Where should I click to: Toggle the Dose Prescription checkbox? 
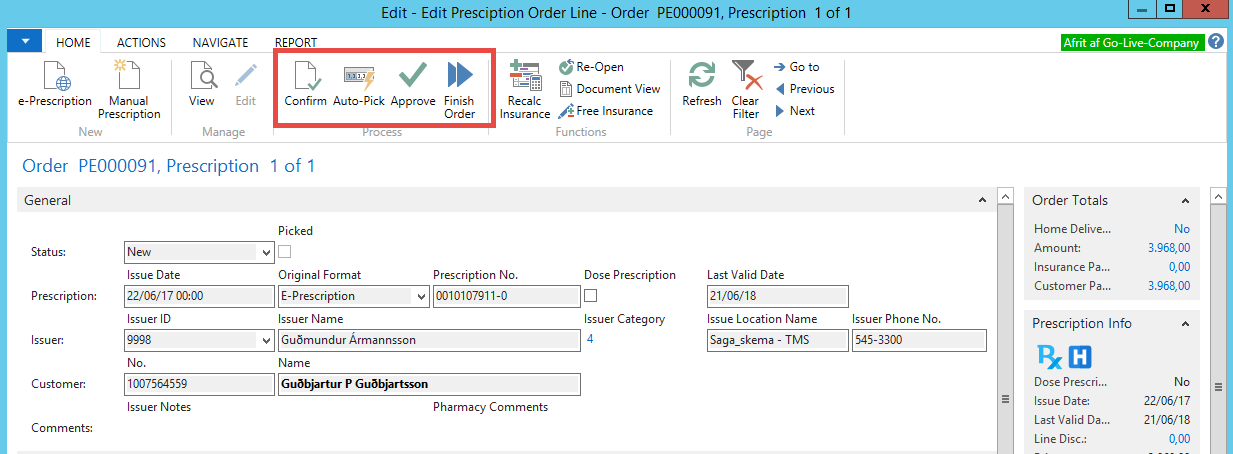coord(591,296)
